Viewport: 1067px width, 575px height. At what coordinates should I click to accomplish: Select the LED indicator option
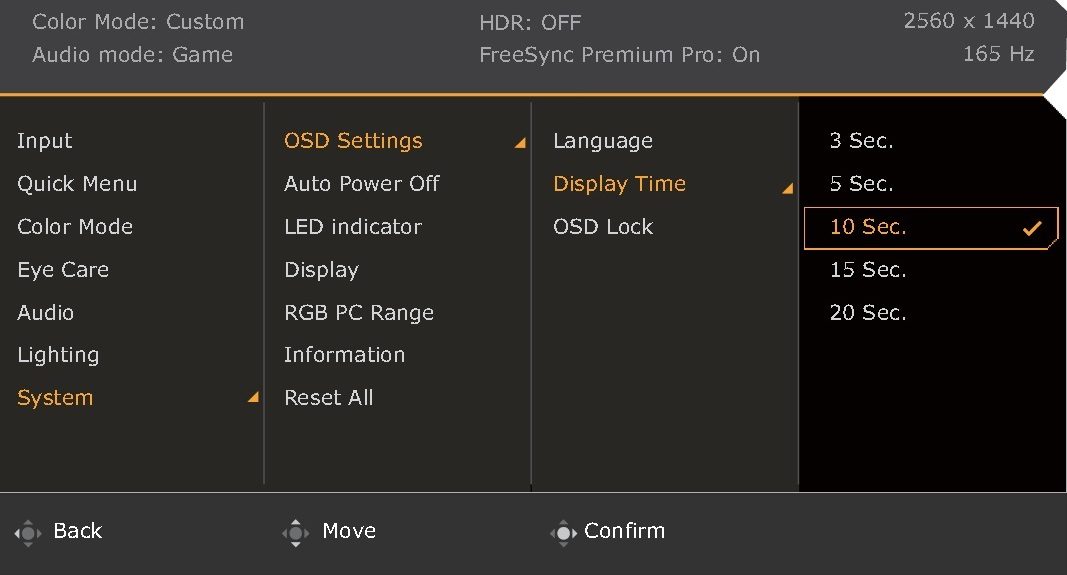coord(353,227)
